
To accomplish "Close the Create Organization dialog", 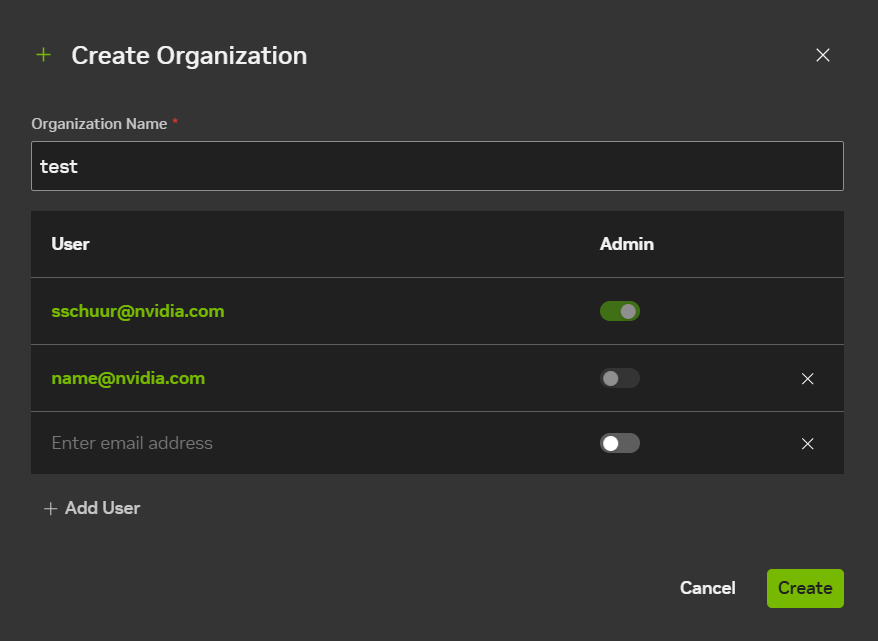I will (823, 55).
